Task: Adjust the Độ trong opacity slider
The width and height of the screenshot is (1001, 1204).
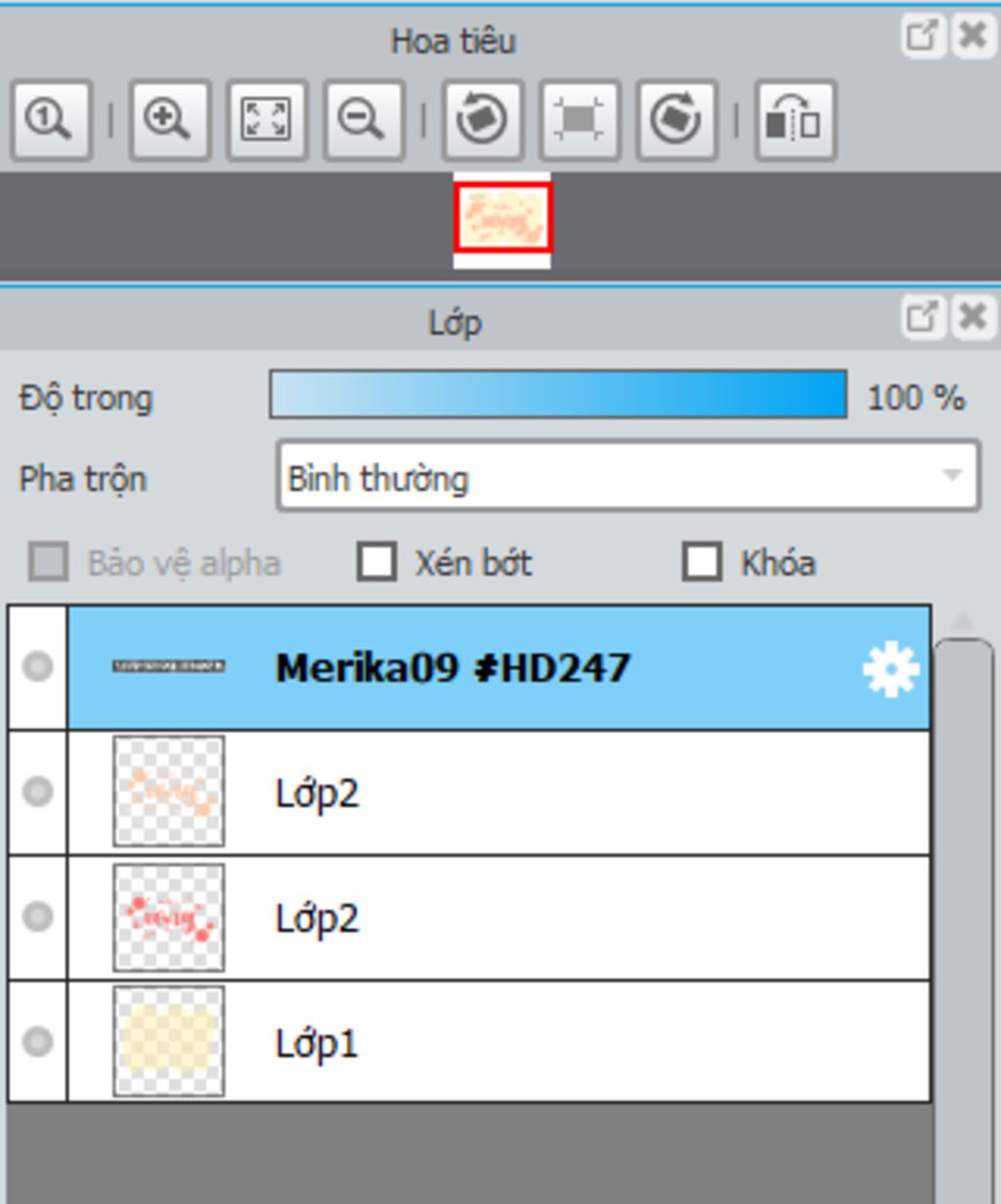Action: tap(558, 395)
